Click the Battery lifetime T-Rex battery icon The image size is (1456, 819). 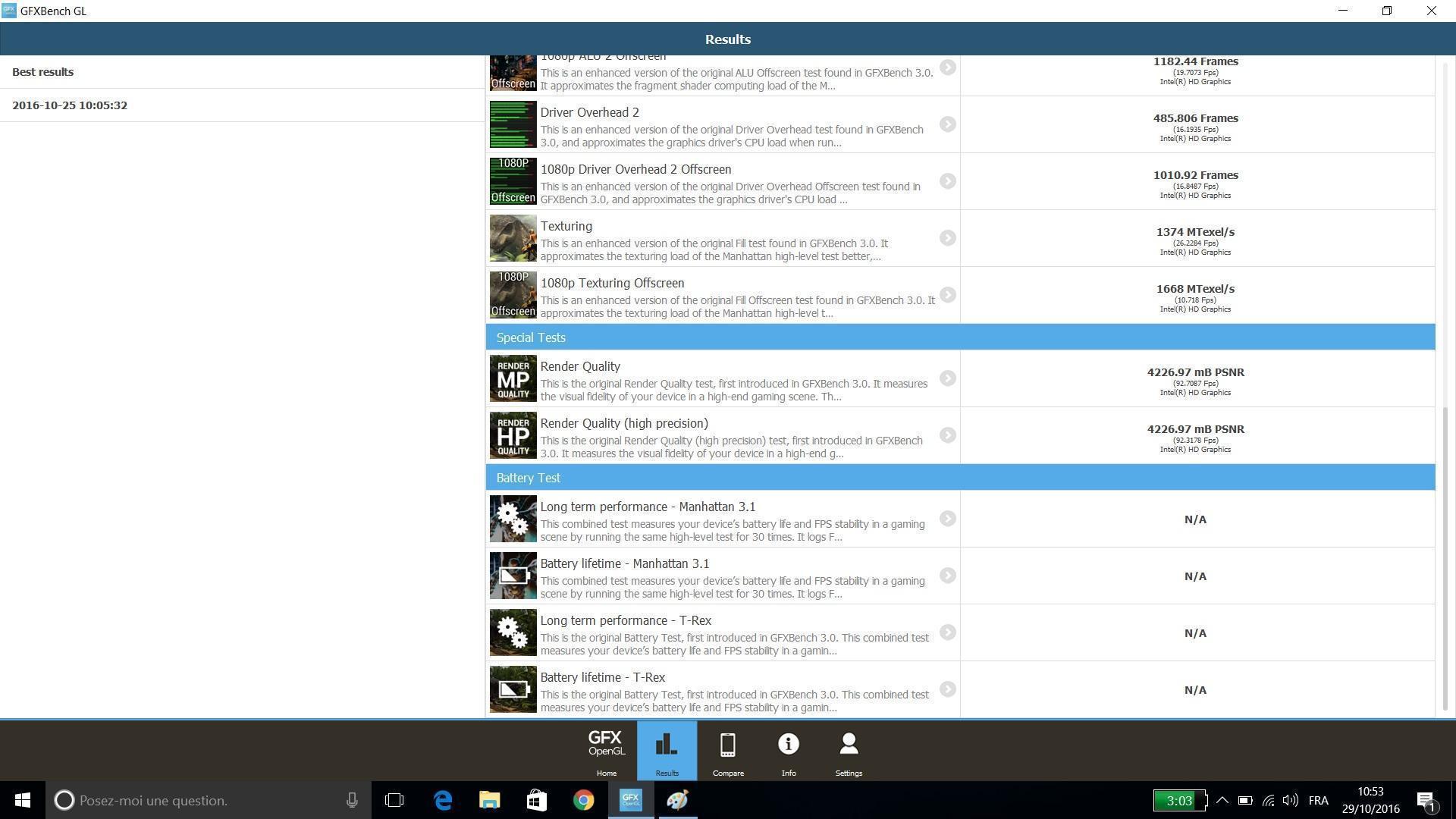tap(513, 689)
